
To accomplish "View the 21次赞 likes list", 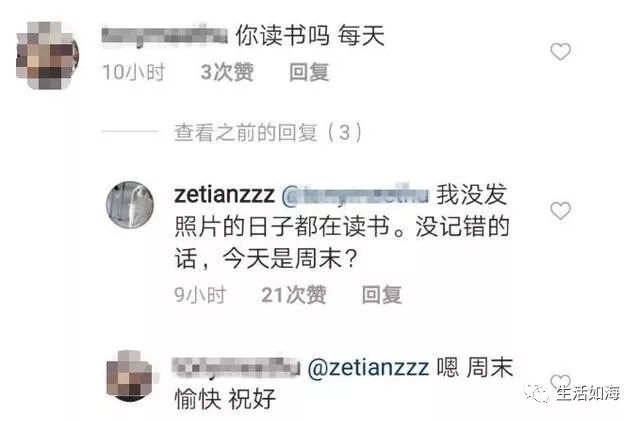I will click(x=293, y=295).
